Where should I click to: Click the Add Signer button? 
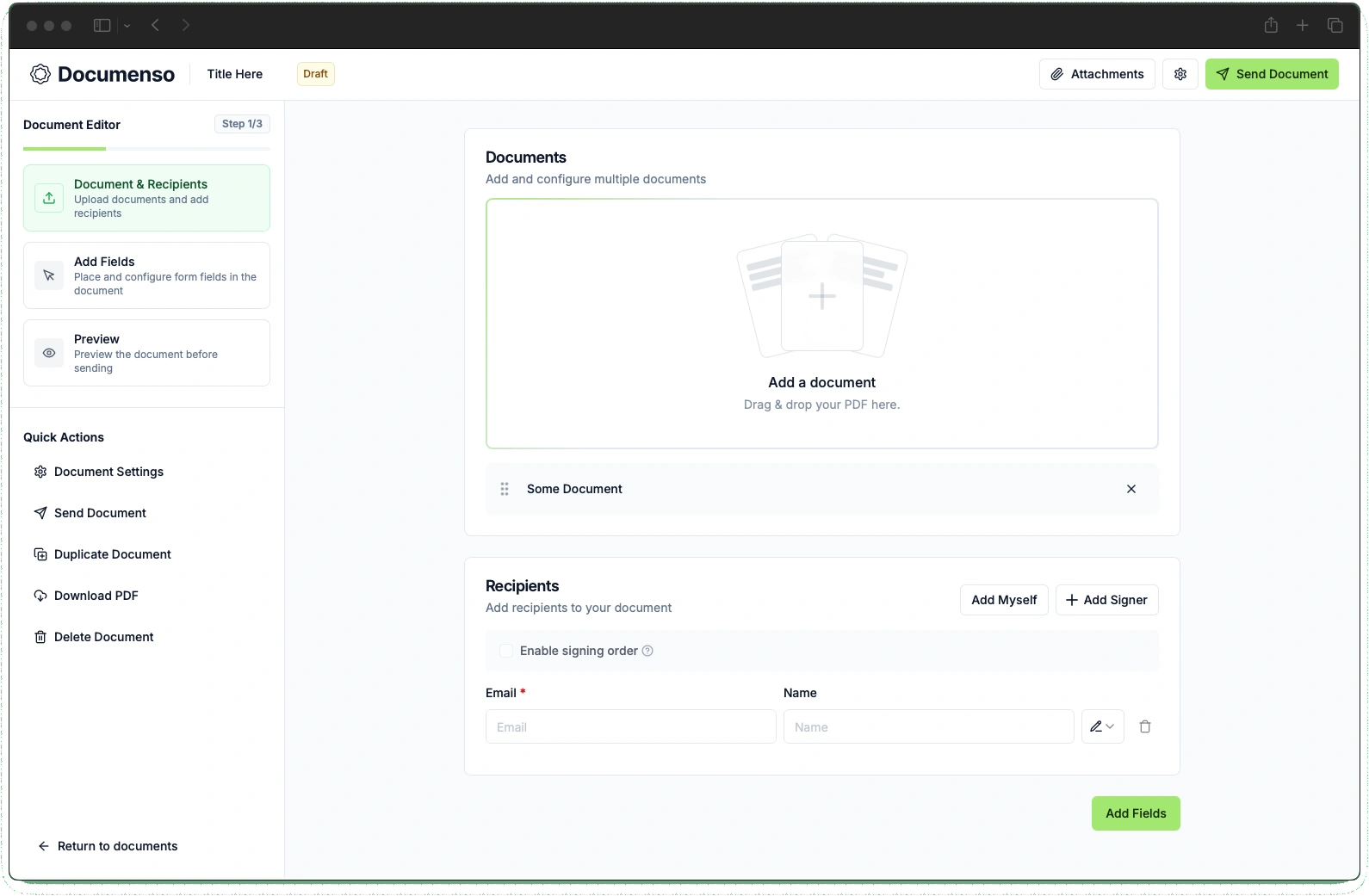pyautogui.click(x=1106, y=600)
